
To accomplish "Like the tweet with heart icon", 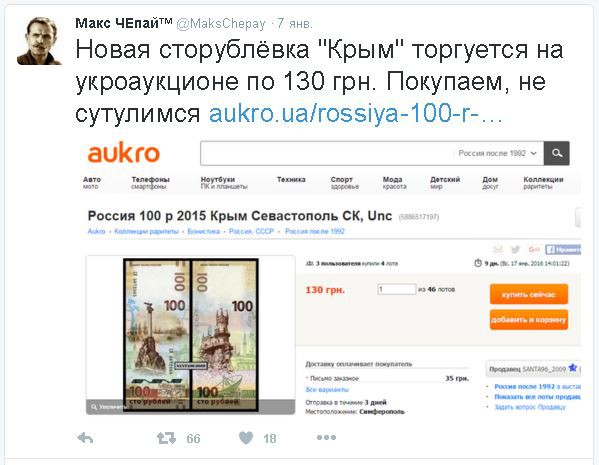I will (246, 438).
